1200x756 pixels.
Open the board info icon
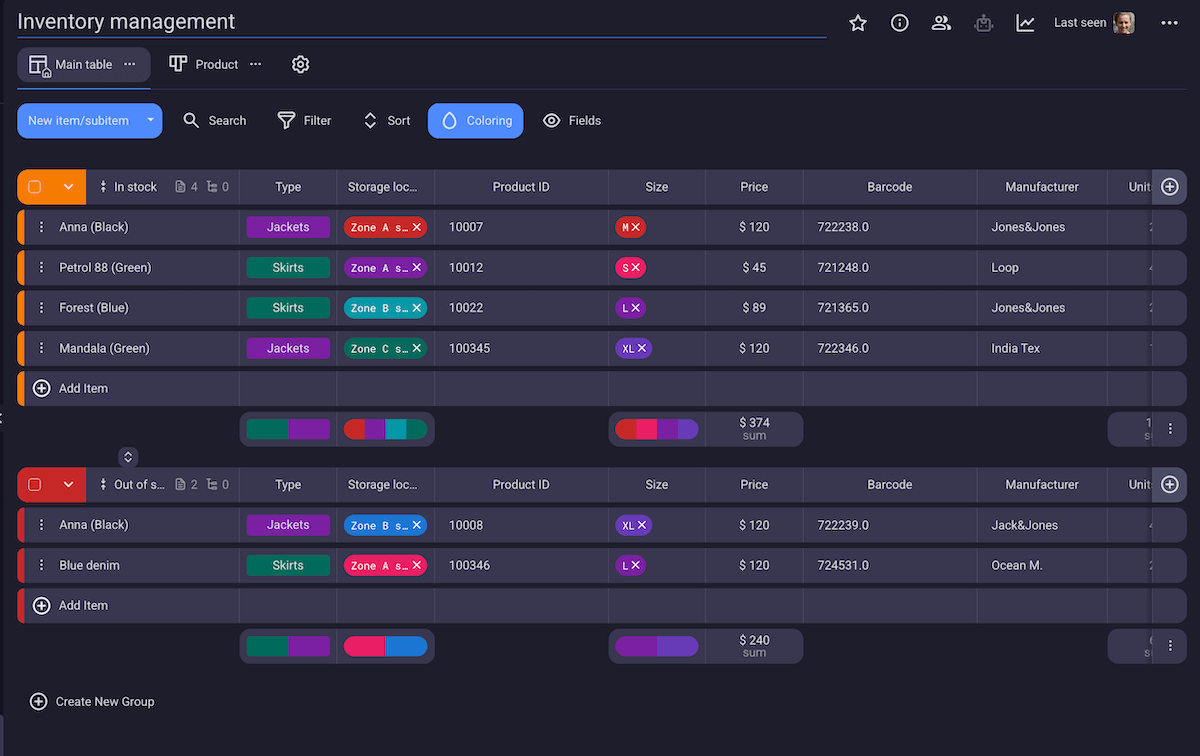tap(899, 23)
